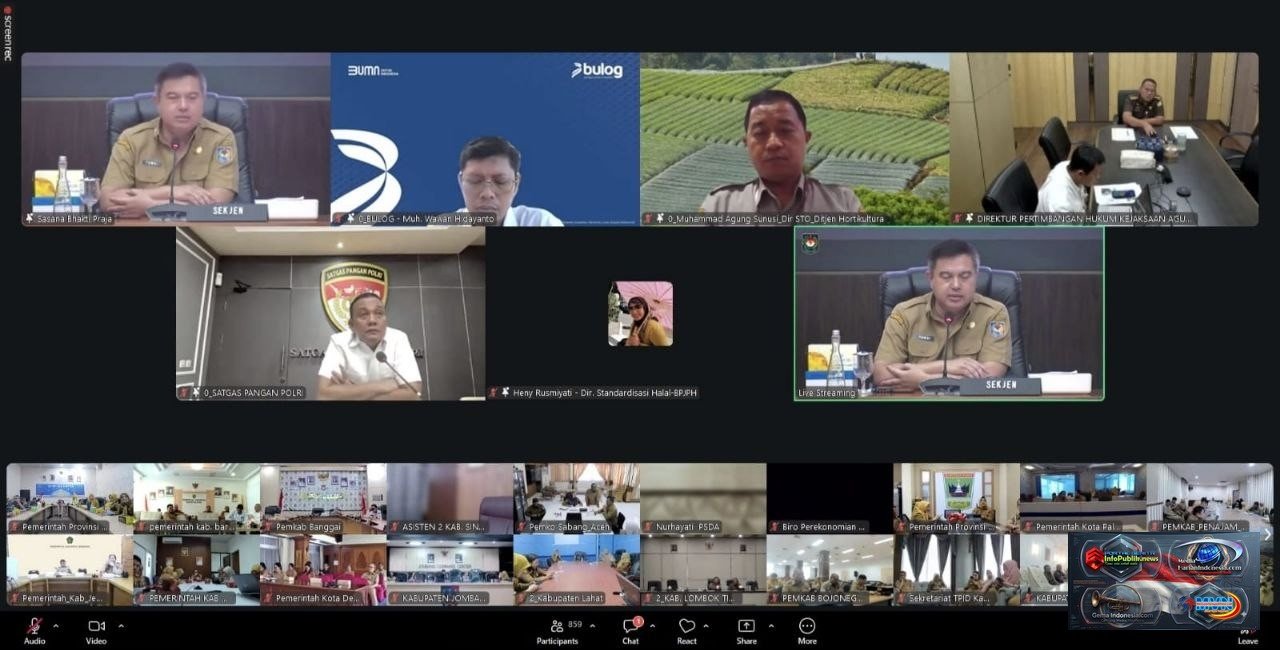
Task: Expand the caret beside Chat
Action: [x=652, y=626]
